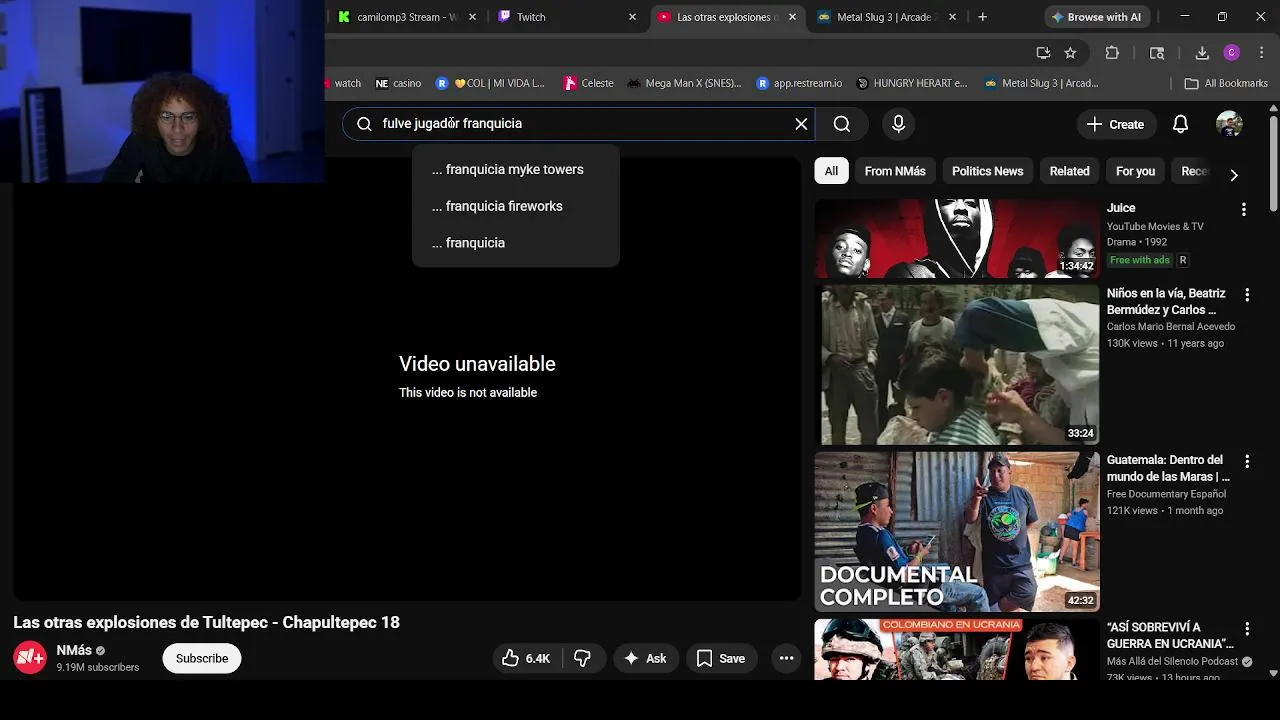Open the Juice movie thumbnail
The image size is (1280, 720).
957,238
